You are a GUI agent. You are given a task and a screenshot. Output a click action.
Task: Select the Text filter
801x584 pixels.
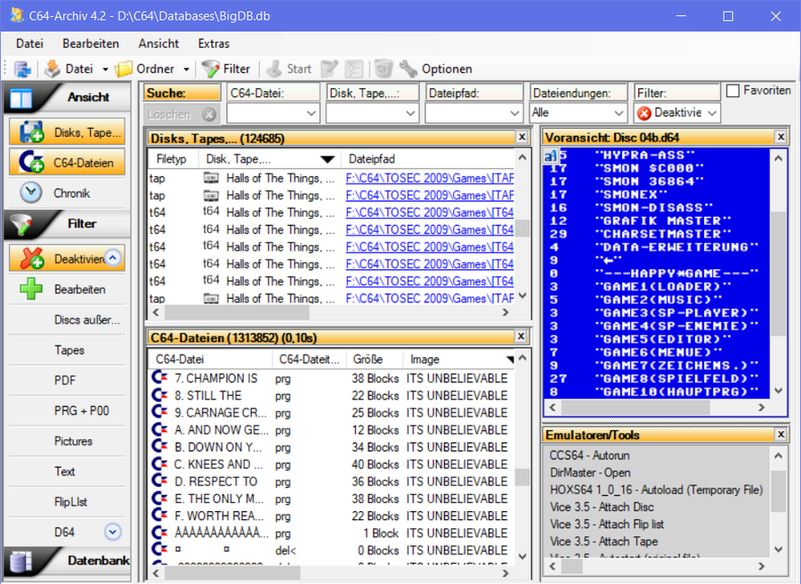(67, 471)
